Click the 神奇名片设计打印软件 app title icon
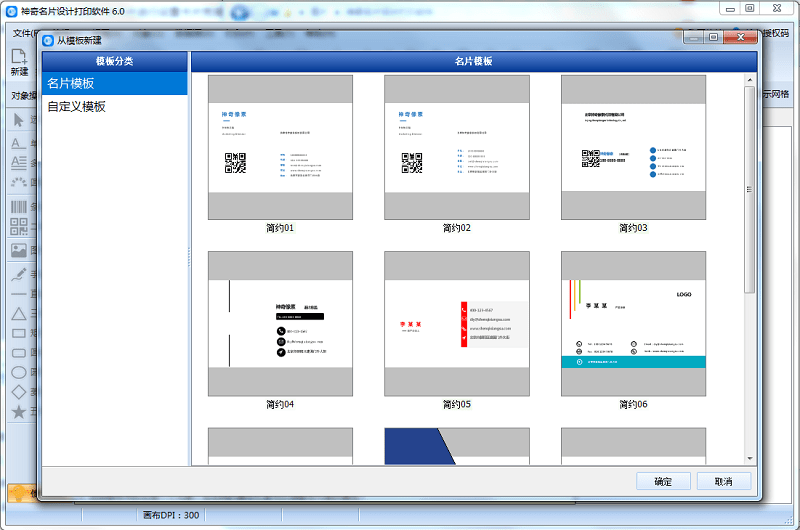 point(11,11)
